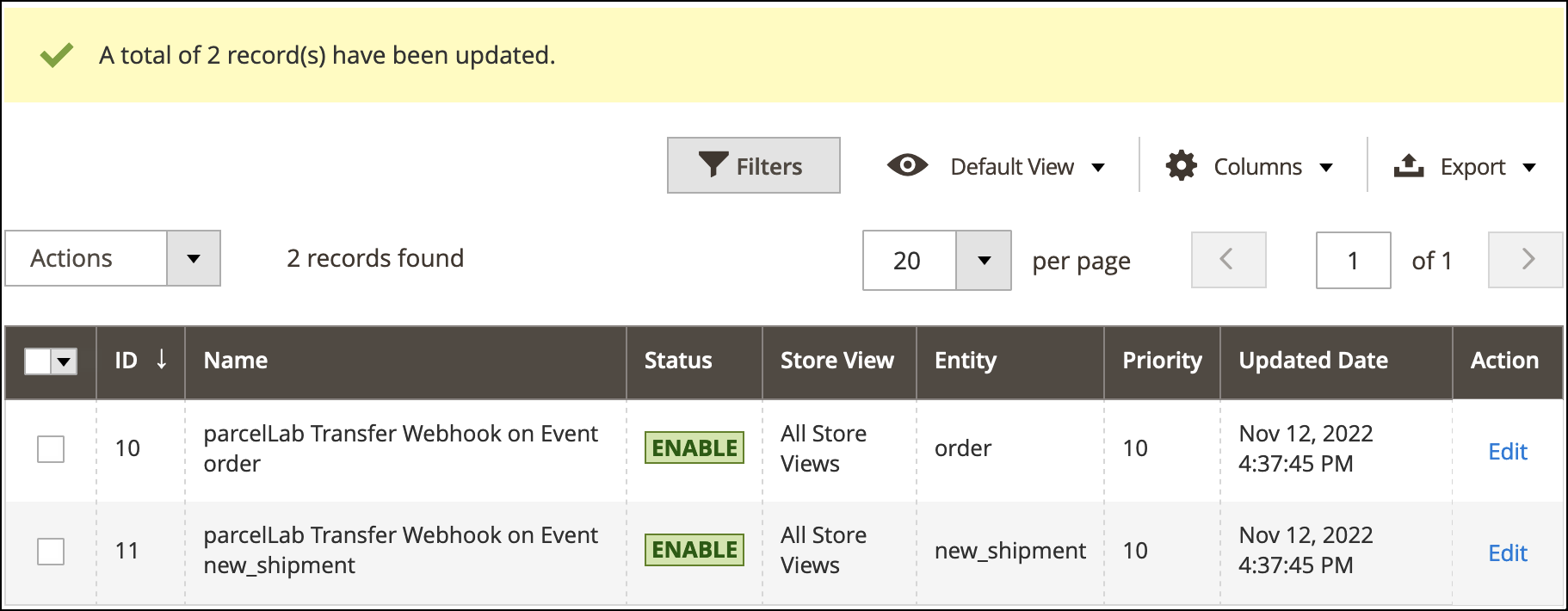
Task: Toggle the select-all checkbox in header
Action: click(x=38, y=361)
